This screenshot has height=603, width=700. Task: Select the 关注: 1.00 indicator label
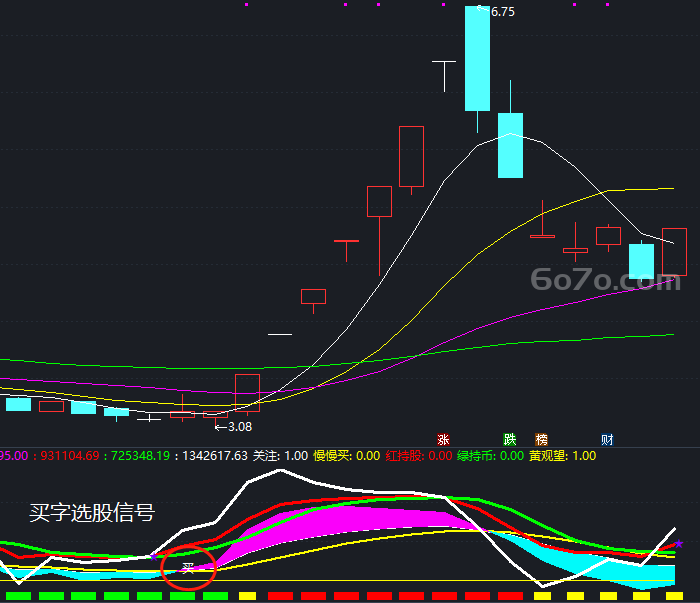tap(280, 456)
